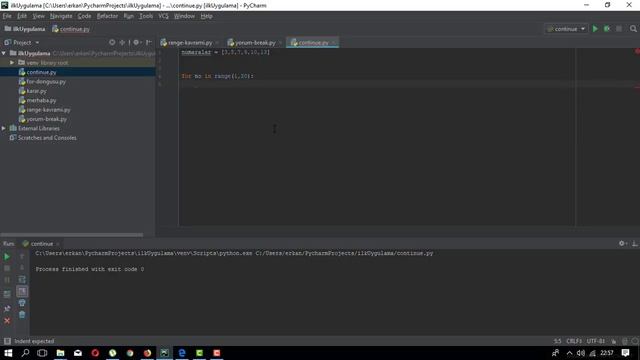Image resolution: width=640 pixels, height=360 pixels.
Task: Rerun continue from the Run panel green arrow
Action: (7, 257)
